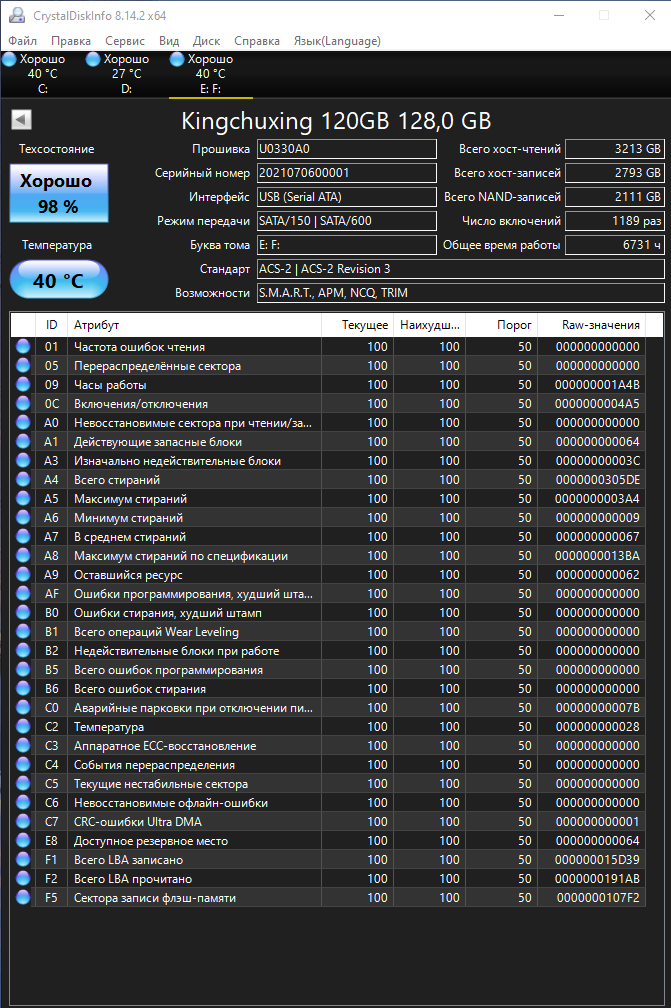This screenshot has width=671, height=1008.
Task: Click raw value 0000000013BA
Action: point(597,555)
